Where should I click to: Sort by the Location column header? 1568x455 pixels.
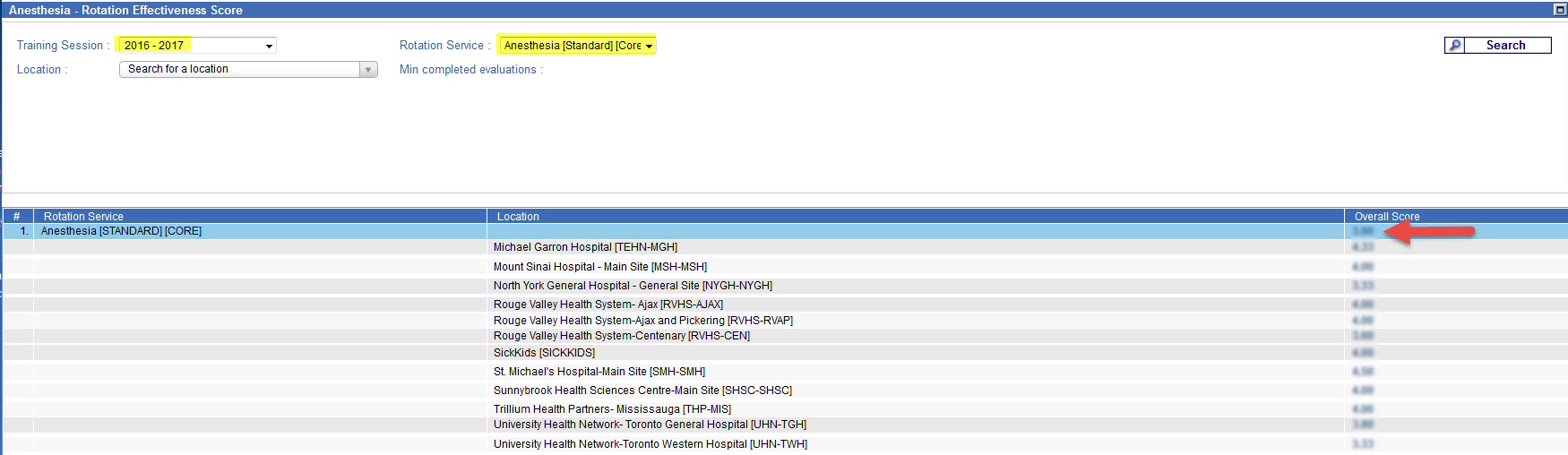pyautogui.click(x=518, y=217)
